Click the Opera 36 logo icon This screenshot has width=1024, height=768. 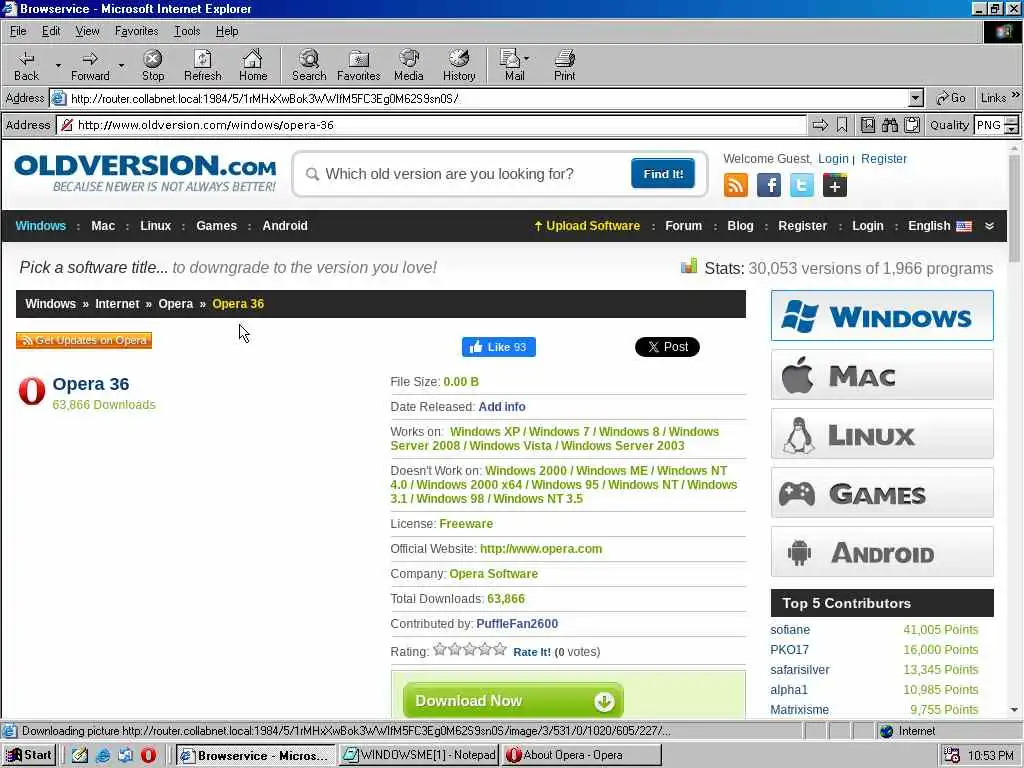(31, 391)
